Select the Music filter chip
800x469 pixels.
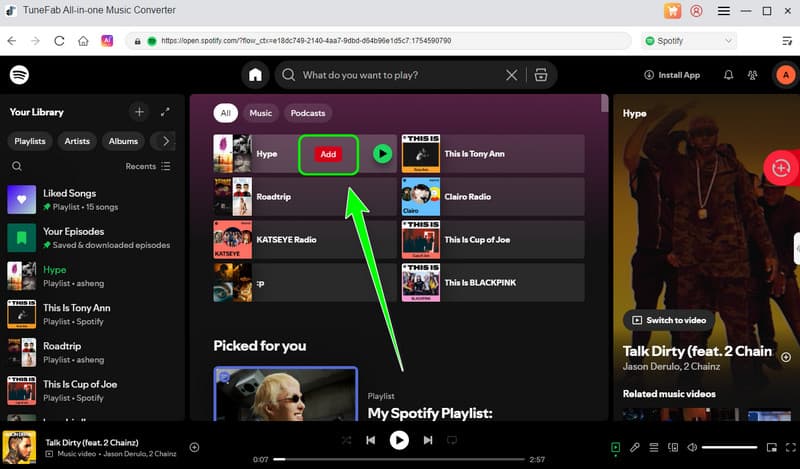[261, 113]
